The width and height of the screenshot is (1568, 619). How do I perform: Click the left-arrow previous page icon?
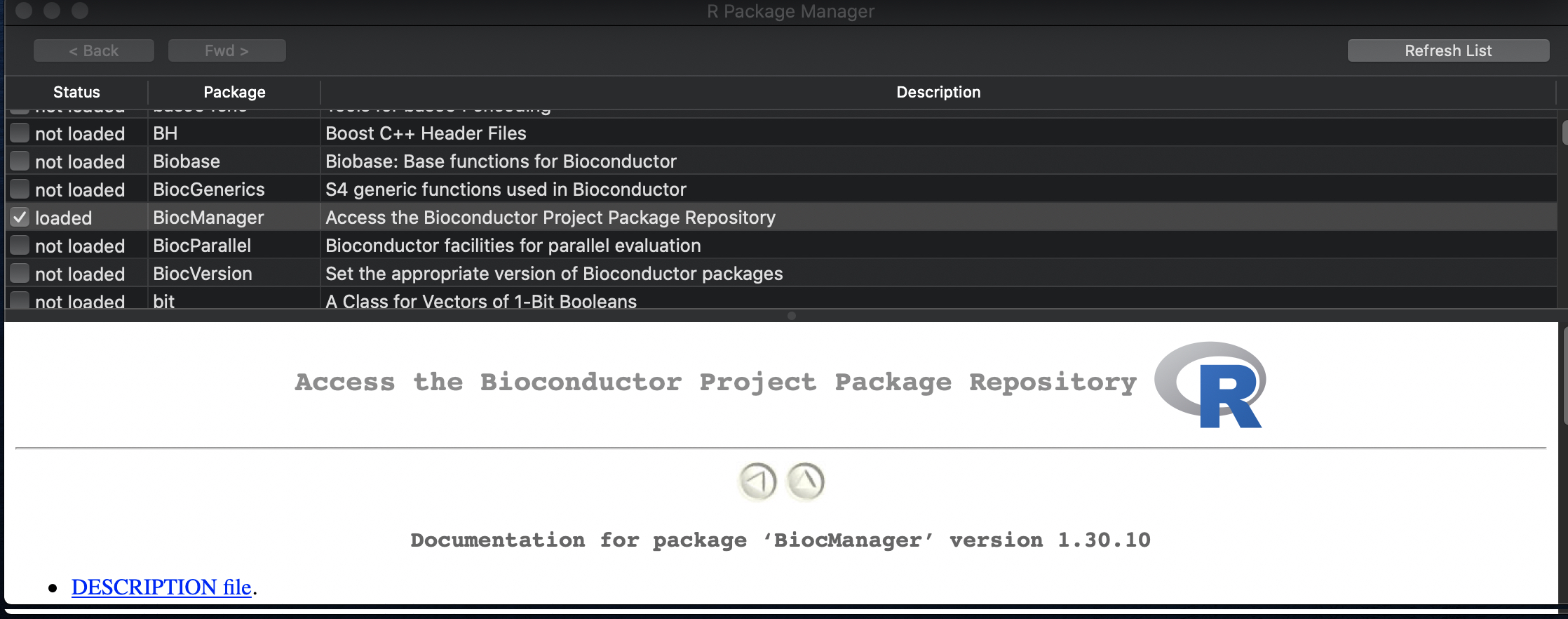[757, 481]
